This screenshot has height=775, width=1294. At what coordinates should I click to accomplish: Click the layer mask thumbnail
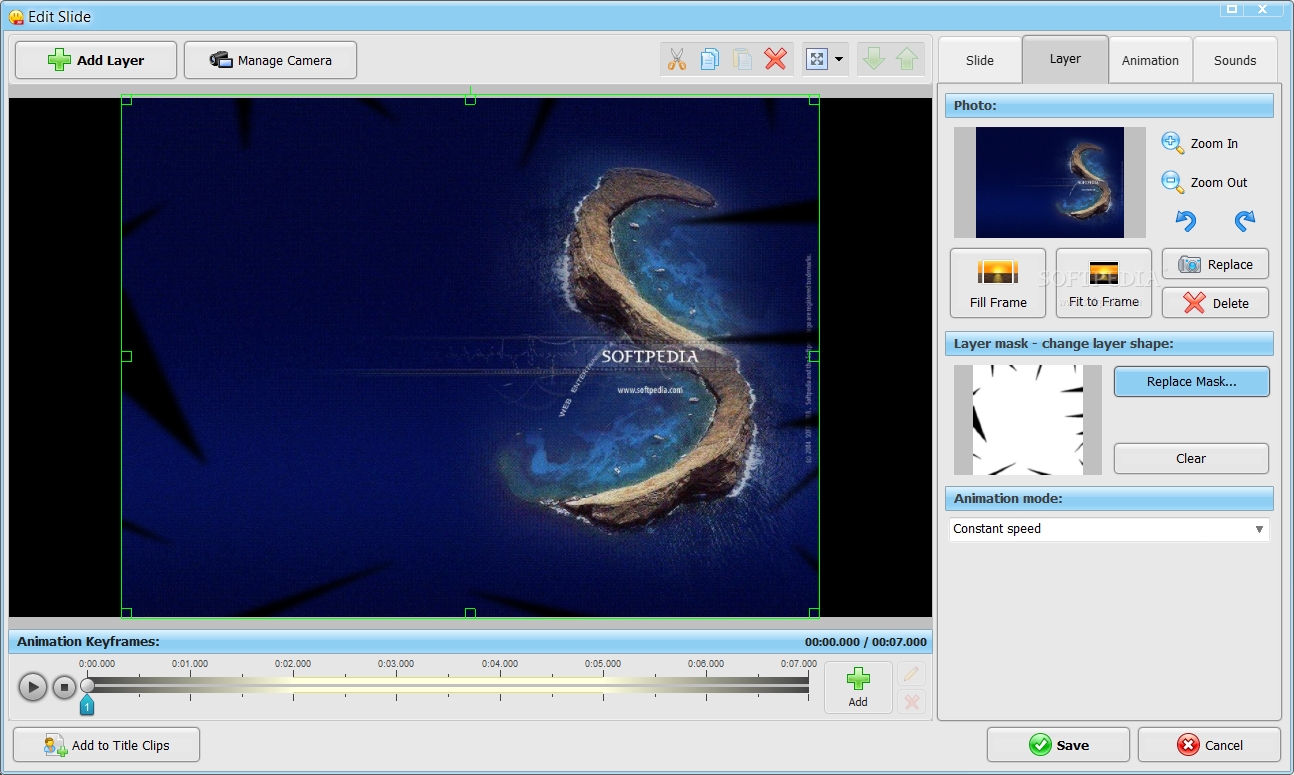(1028, 420)
